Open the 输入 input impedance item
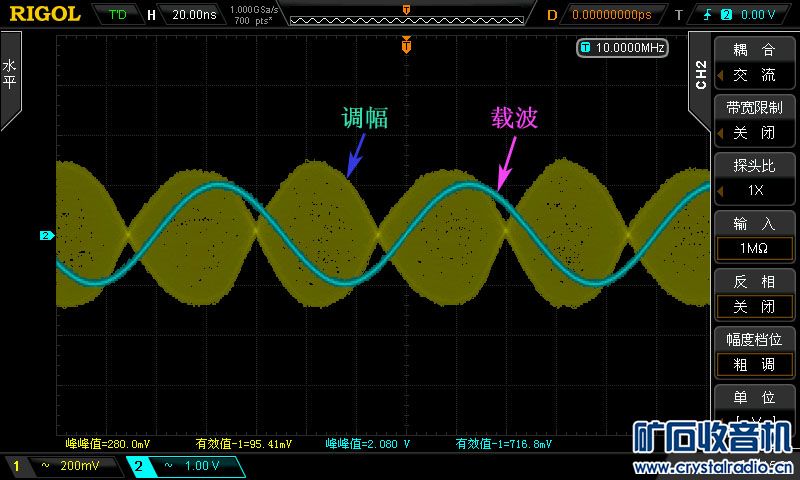800x480 pixels. click(754, 223)
